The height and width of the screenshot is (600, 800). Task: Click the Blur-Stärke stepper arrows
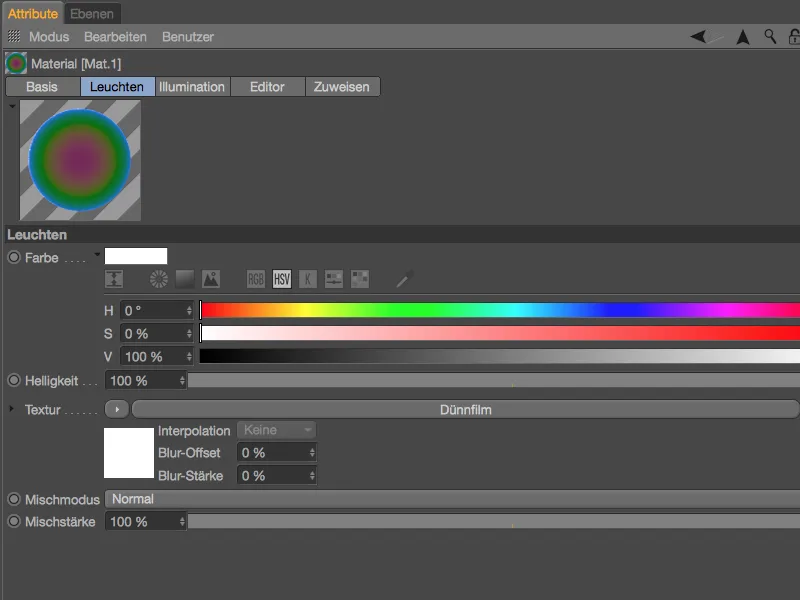312,476
